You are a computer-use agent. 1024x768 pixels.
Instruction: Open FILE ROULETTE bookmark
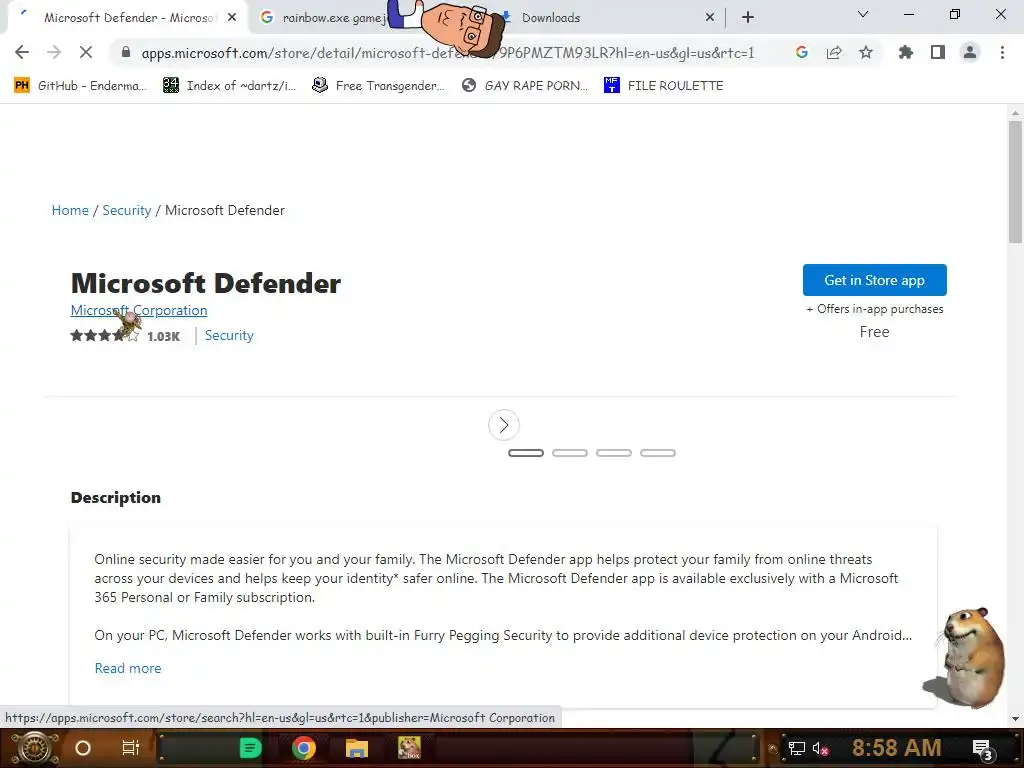[664, 86]
